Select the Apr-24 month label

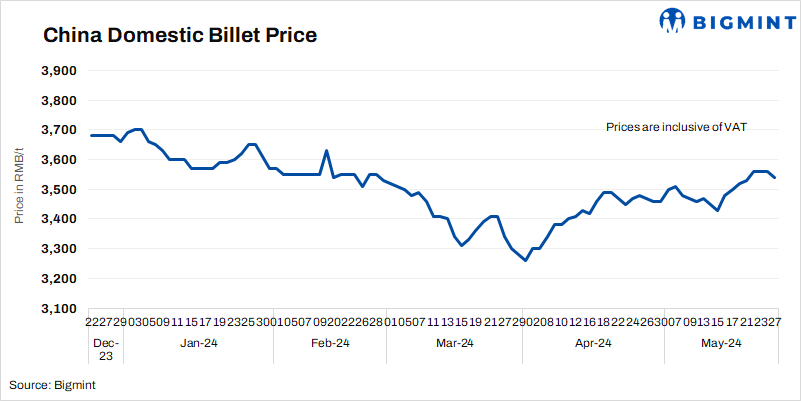[592, 343]
